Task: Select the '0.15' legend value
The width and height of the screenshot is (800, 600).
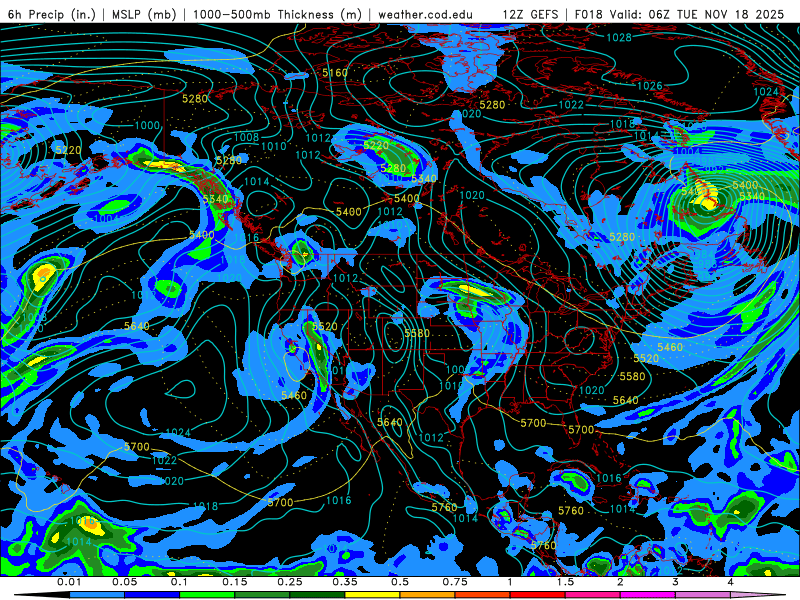Action: 235,582
